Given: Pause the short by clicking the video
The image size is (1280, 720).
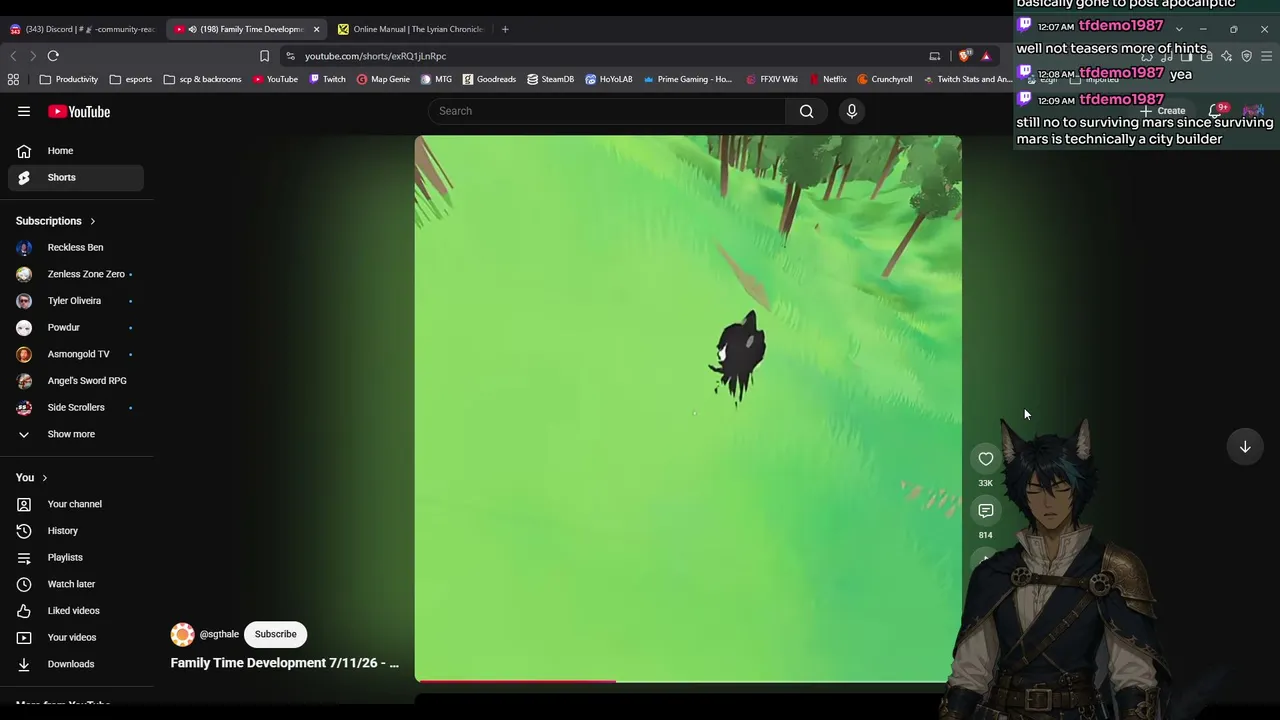Looking at the screenshot, I should tap(688, 409).
